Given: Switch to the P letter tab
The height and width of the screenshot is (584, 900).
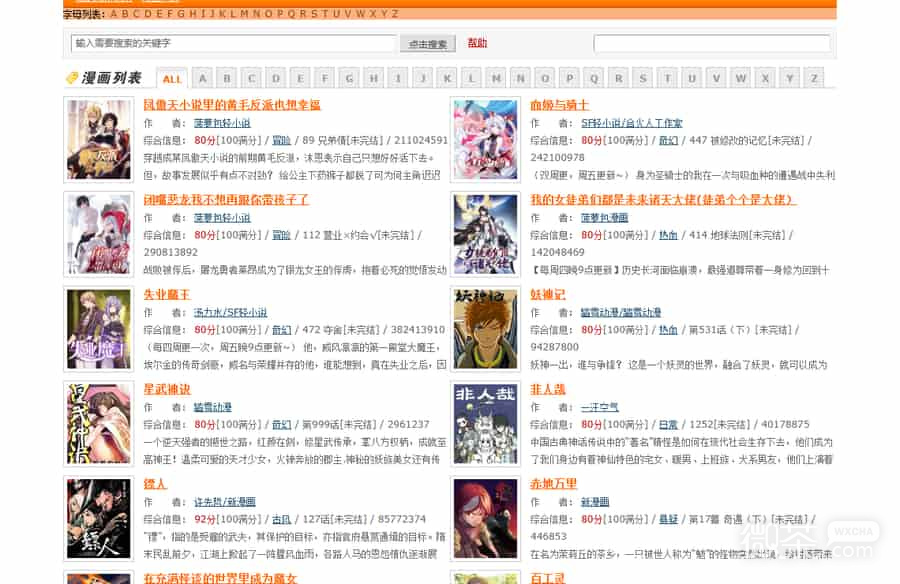Looking at the screenshot, I should pos(570,78).
